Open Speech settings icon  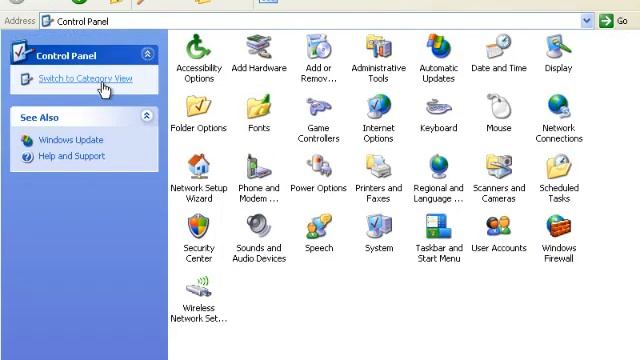[318, 227]
